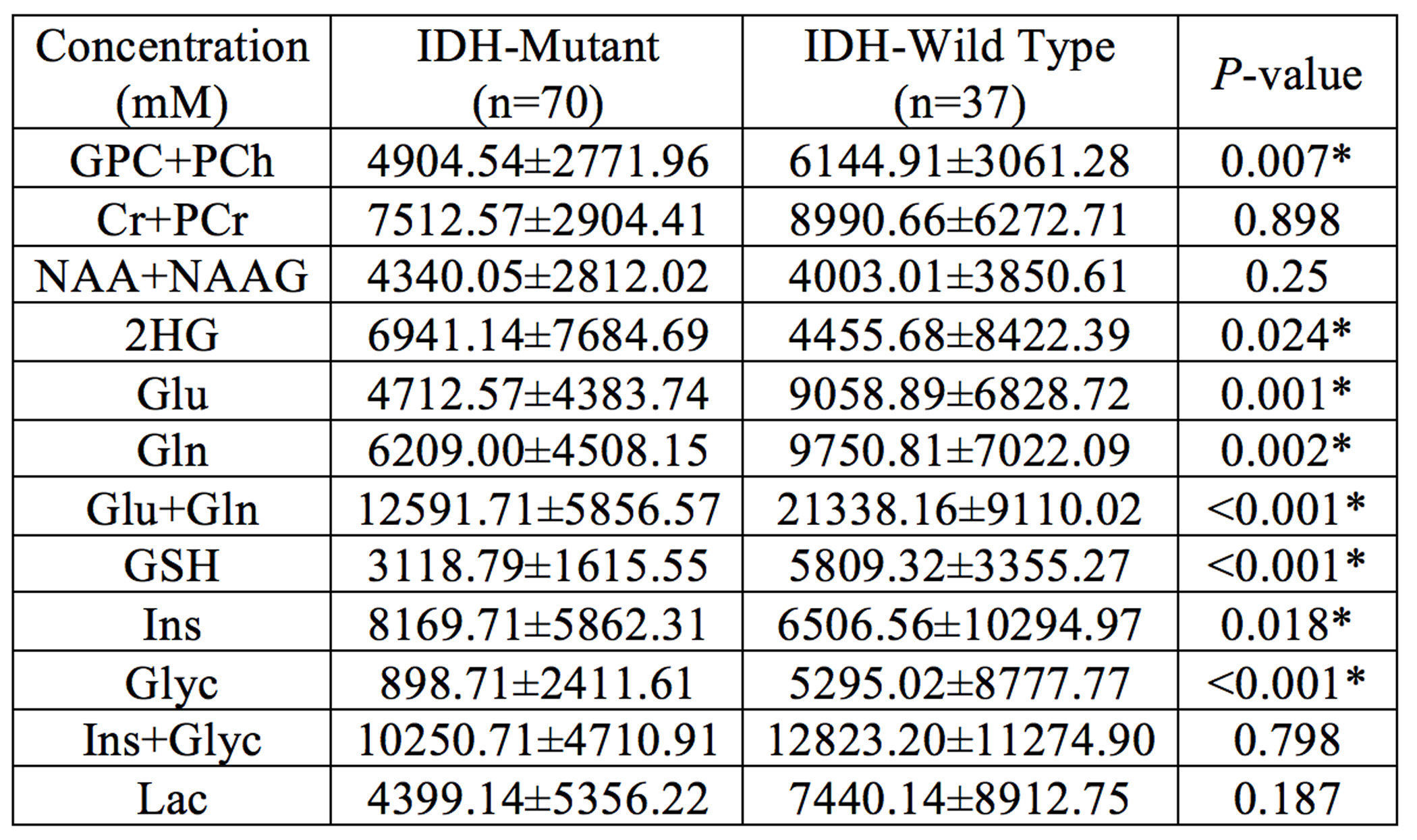The width and height of the screenshot is (1417, 840).
Task: Select the 0.007* P-value cell
Action: coord(1287,161)
